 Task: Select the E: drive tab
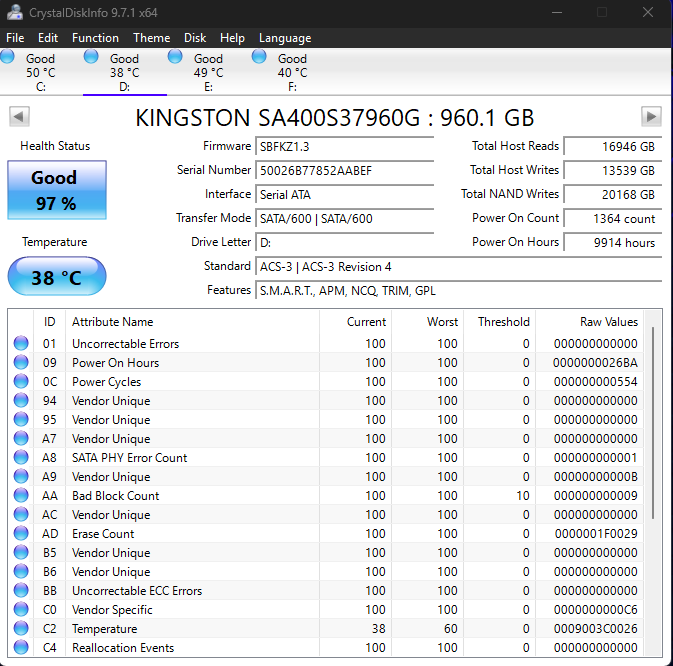pos(209,72)
